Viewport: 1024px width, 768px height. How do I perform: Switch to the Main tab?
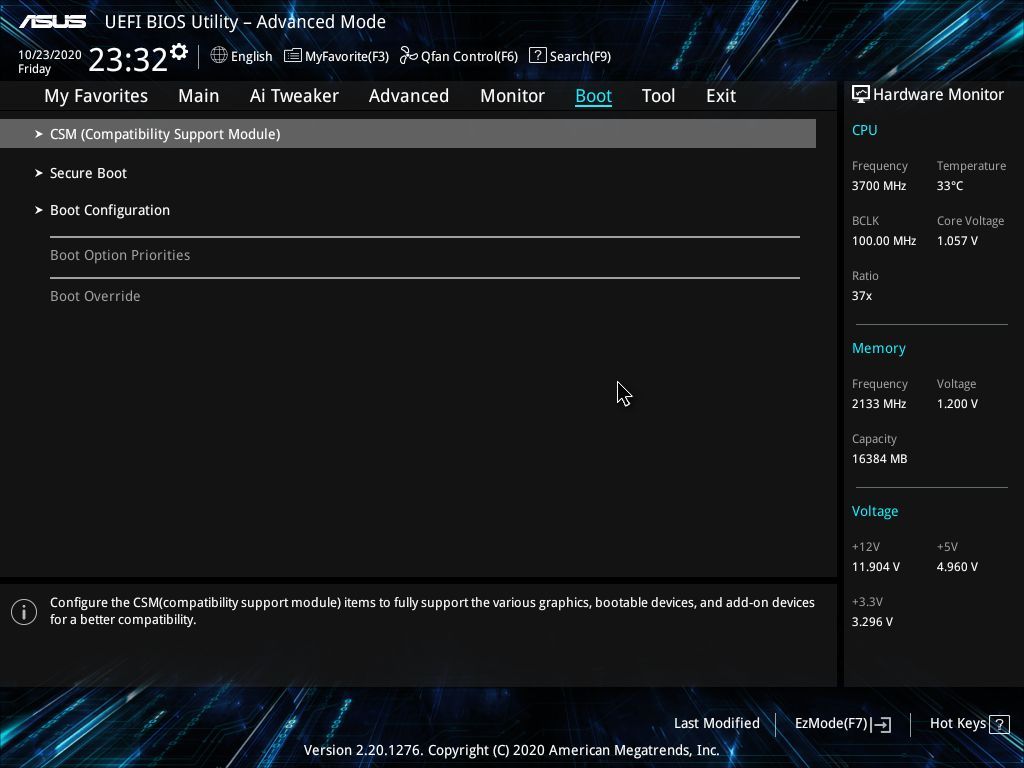click(199, 96)
